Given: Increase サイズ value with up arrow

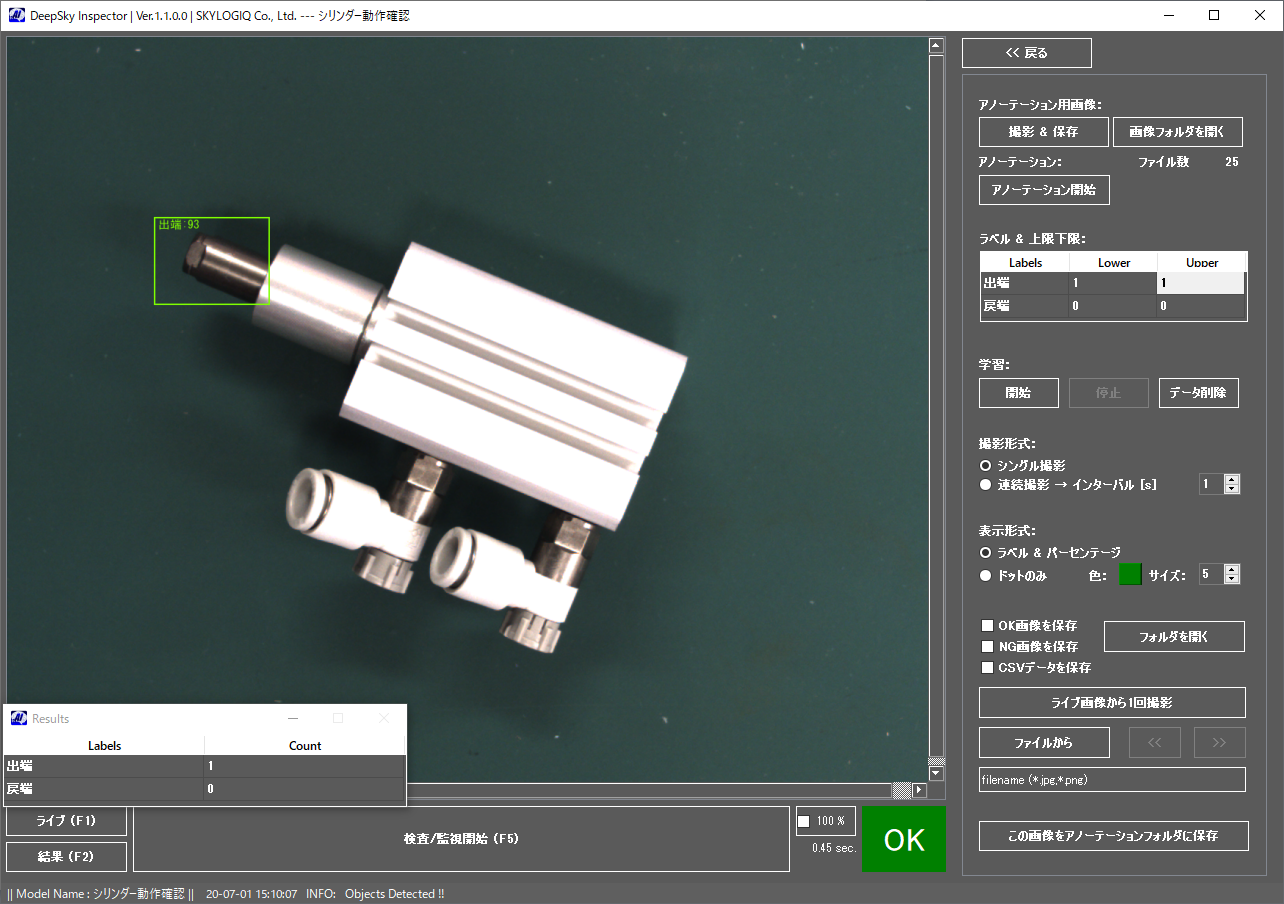Looking at the screenshot, I should click(x=1232, y=570).
